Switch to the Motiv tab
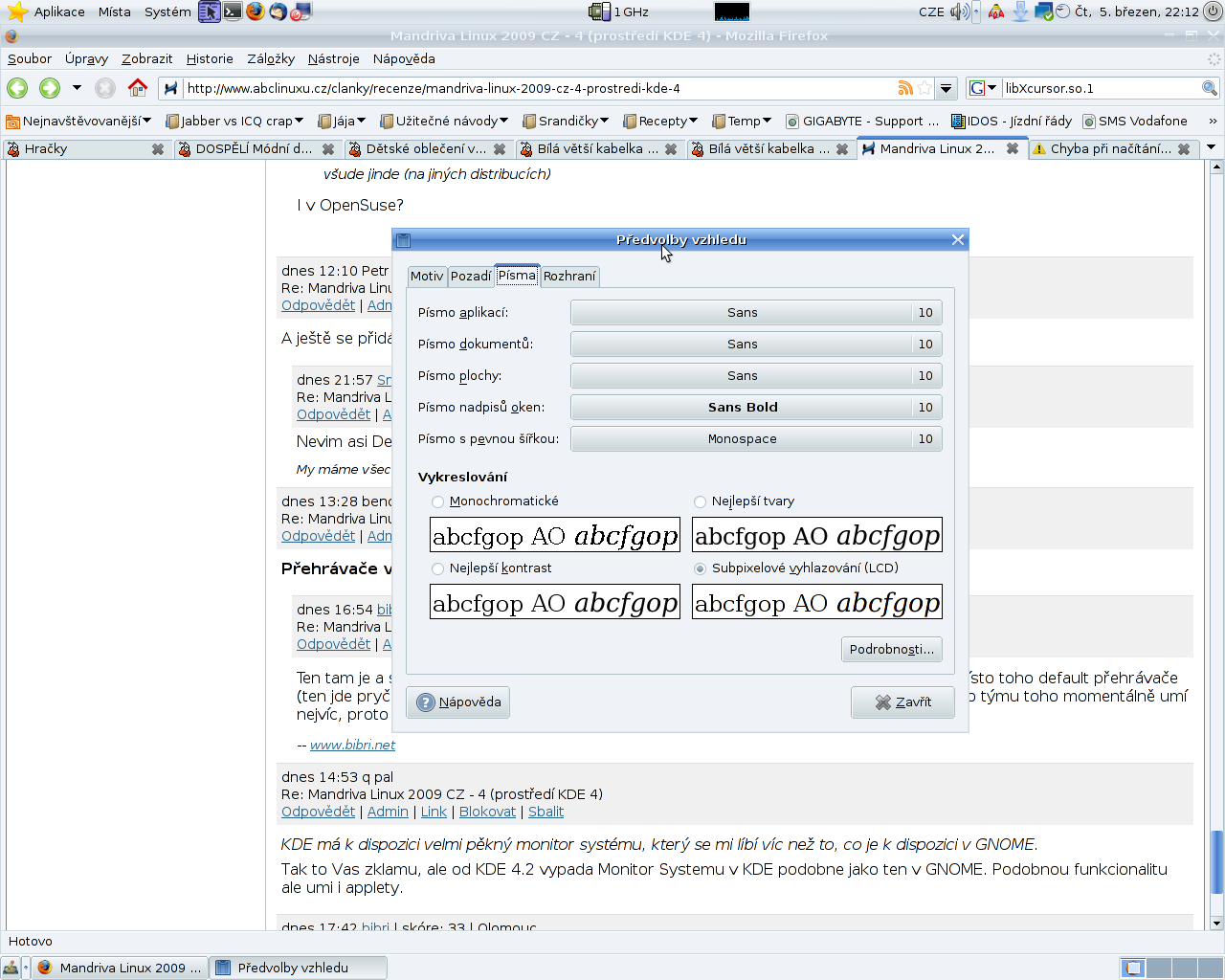Image resolution: width=1225 pixels, height=980 pixels. [x=427, y=277]
